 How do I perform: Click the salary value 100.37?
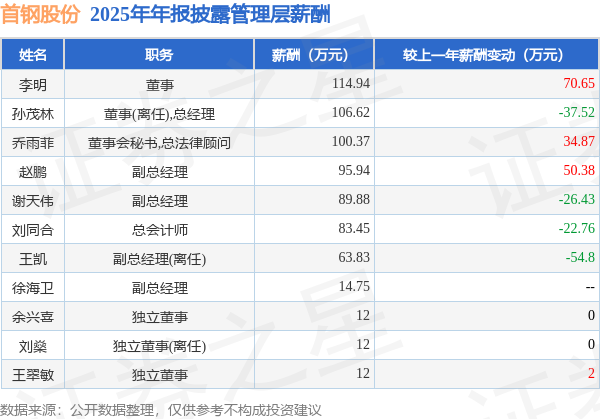[351, 141]
